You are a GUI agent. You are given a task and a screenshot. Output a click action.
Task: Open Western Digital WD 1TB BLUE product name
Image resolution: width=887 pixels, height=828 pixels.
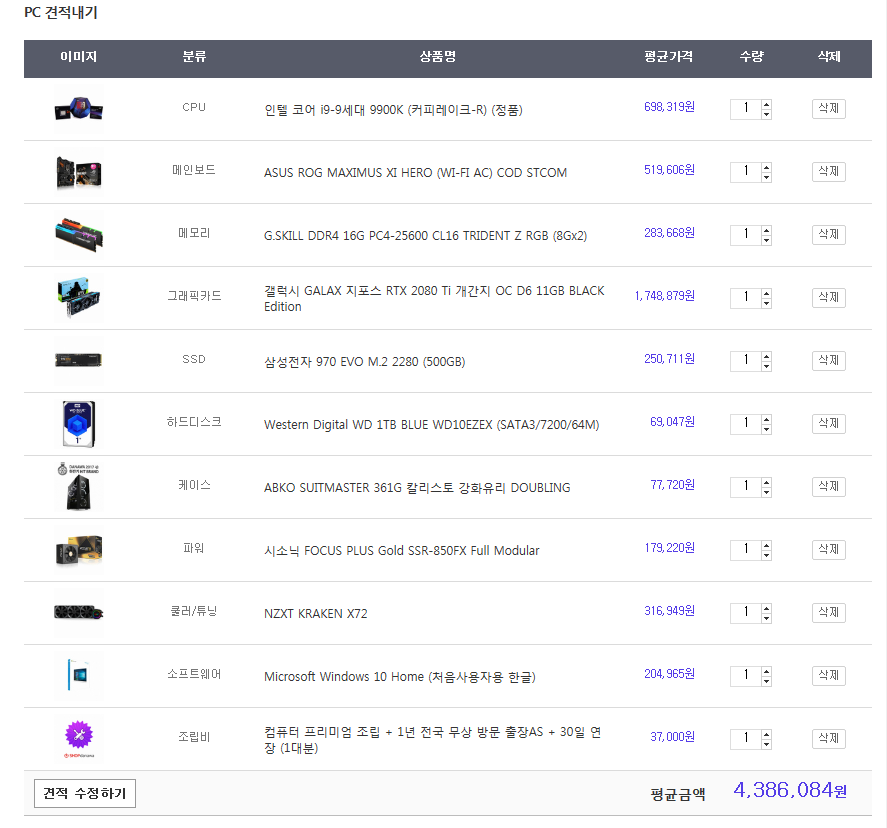click(x=432, y=424)
